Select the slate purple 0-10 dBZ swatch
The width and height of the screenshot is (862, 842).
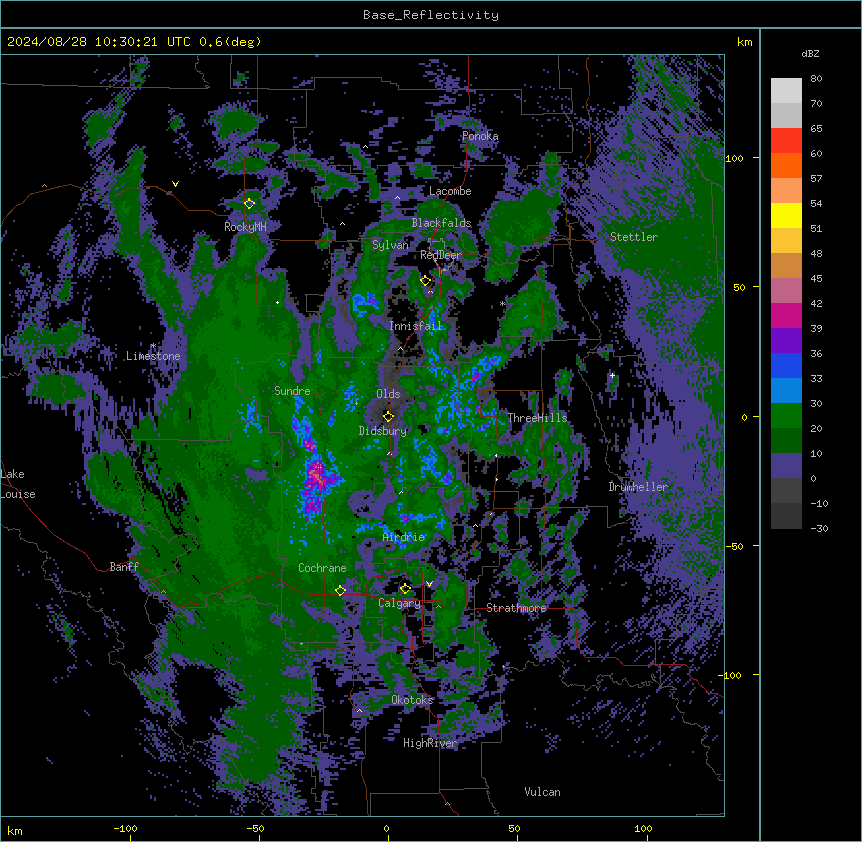[786, 466]
